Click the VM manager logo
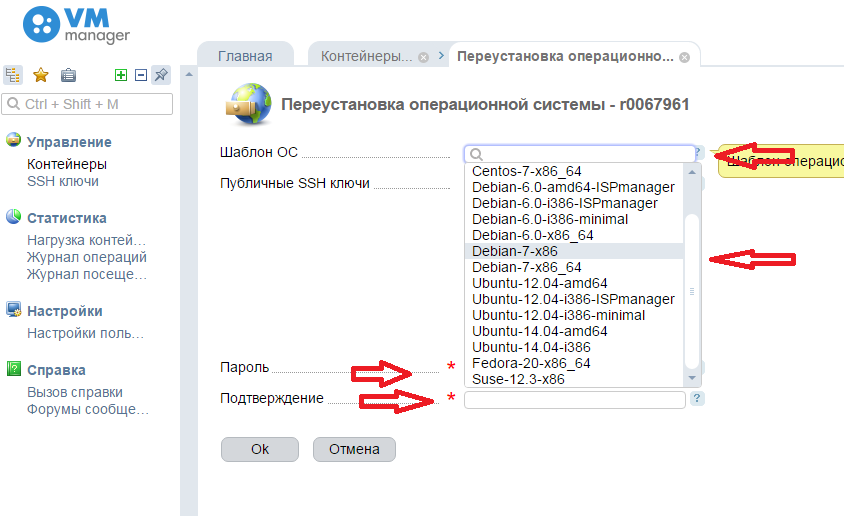 pyautogui.click(x=76, y=25)
